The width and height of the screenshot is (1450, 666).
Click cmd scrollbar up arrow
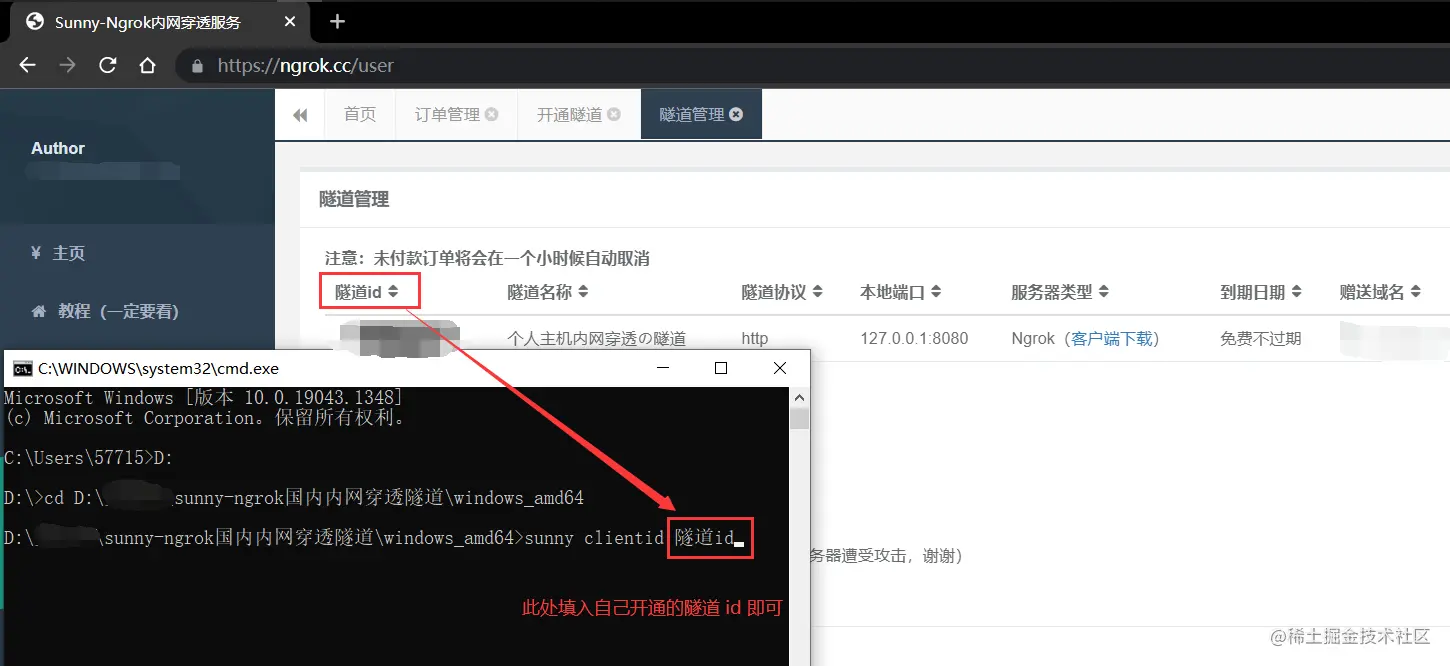point(798,397)
